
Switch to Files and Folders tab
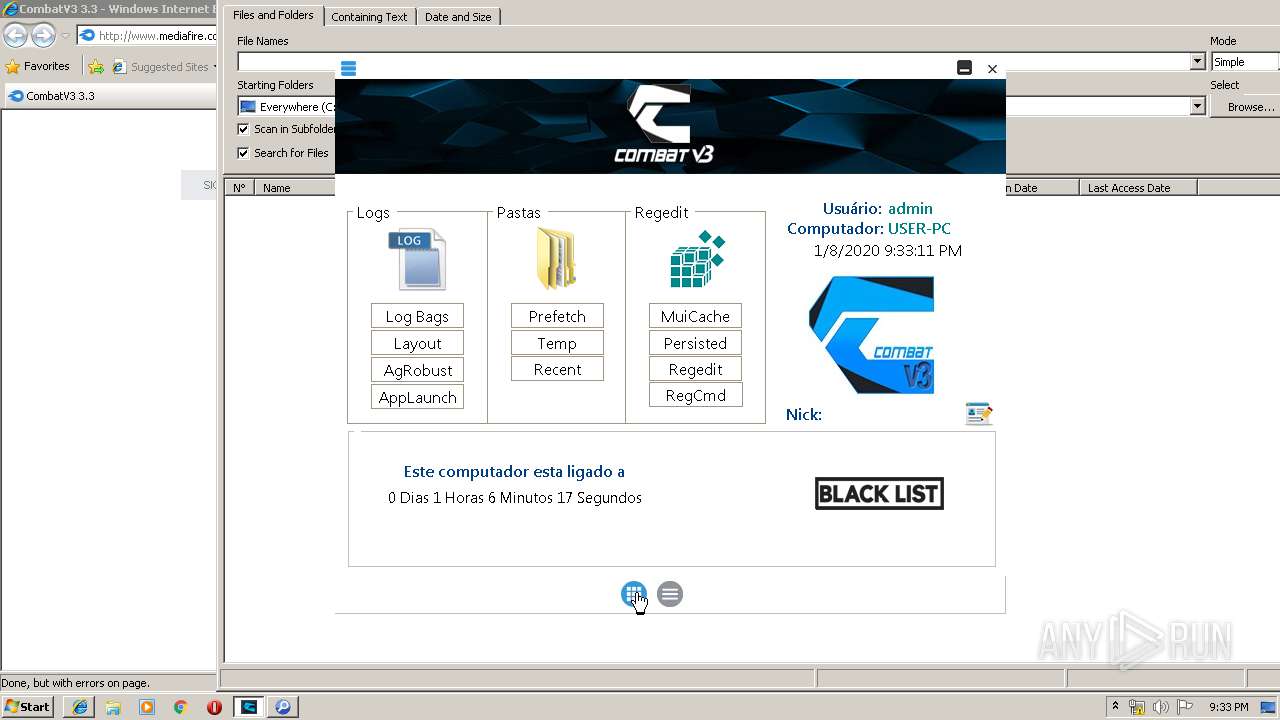[273, 15]
